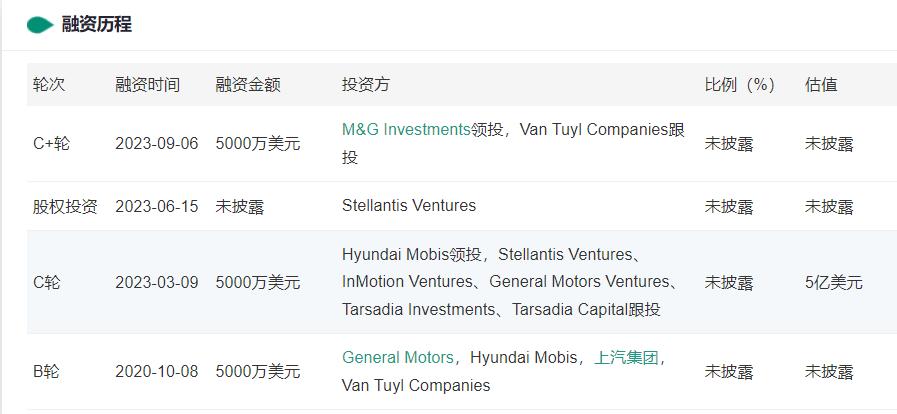The width and height of the screenshot is (897, 414).
Task: Click the 轮次 column header
Action: (49, 85)
